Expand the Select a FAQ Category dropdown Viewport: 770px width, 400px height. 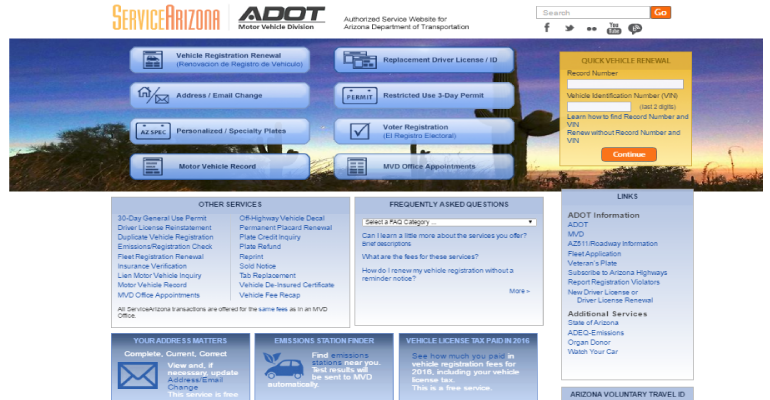pyautogui.click(x=449, y=221)
